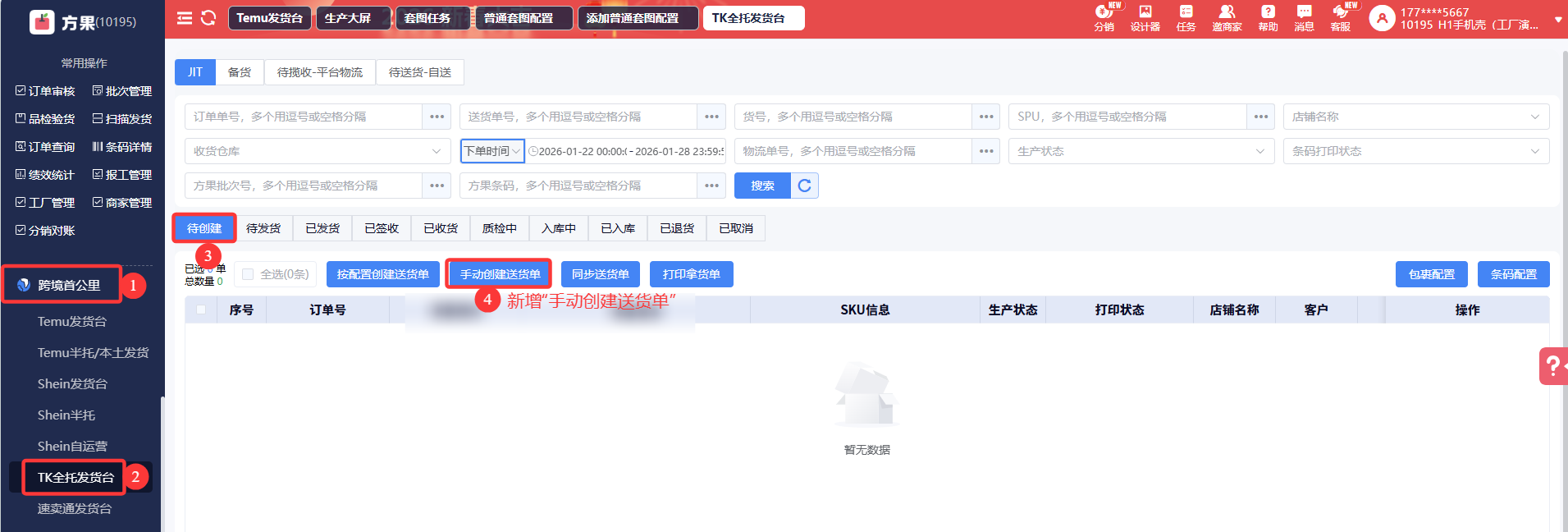The image size is (1568, 532).
Task: Select the 已取消 status tab
Action: (x=736, y=228)
